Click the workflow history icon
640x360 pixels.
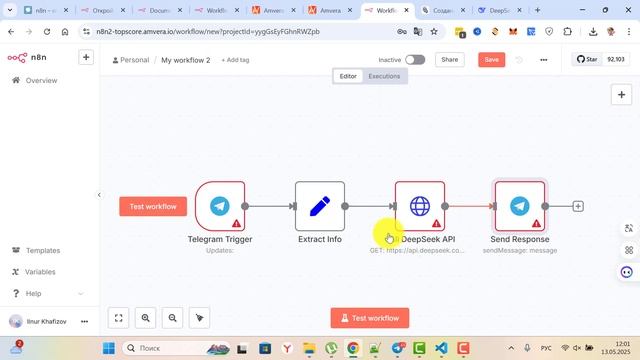[x=519, y=60]
